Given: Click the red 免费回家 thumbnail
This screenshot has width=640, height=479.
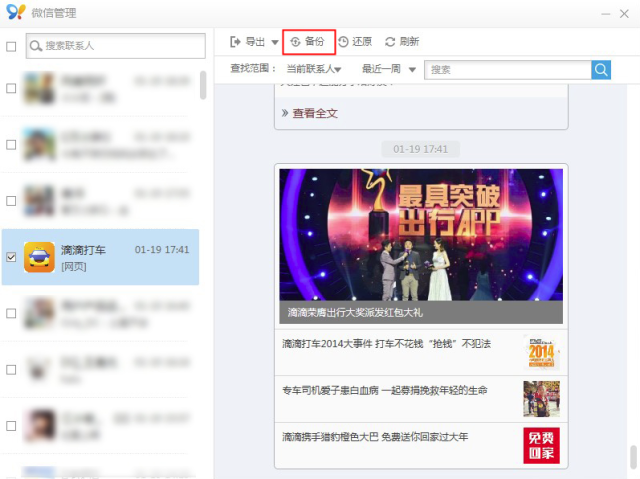Looking at the screenshot, I should [542, 446].
